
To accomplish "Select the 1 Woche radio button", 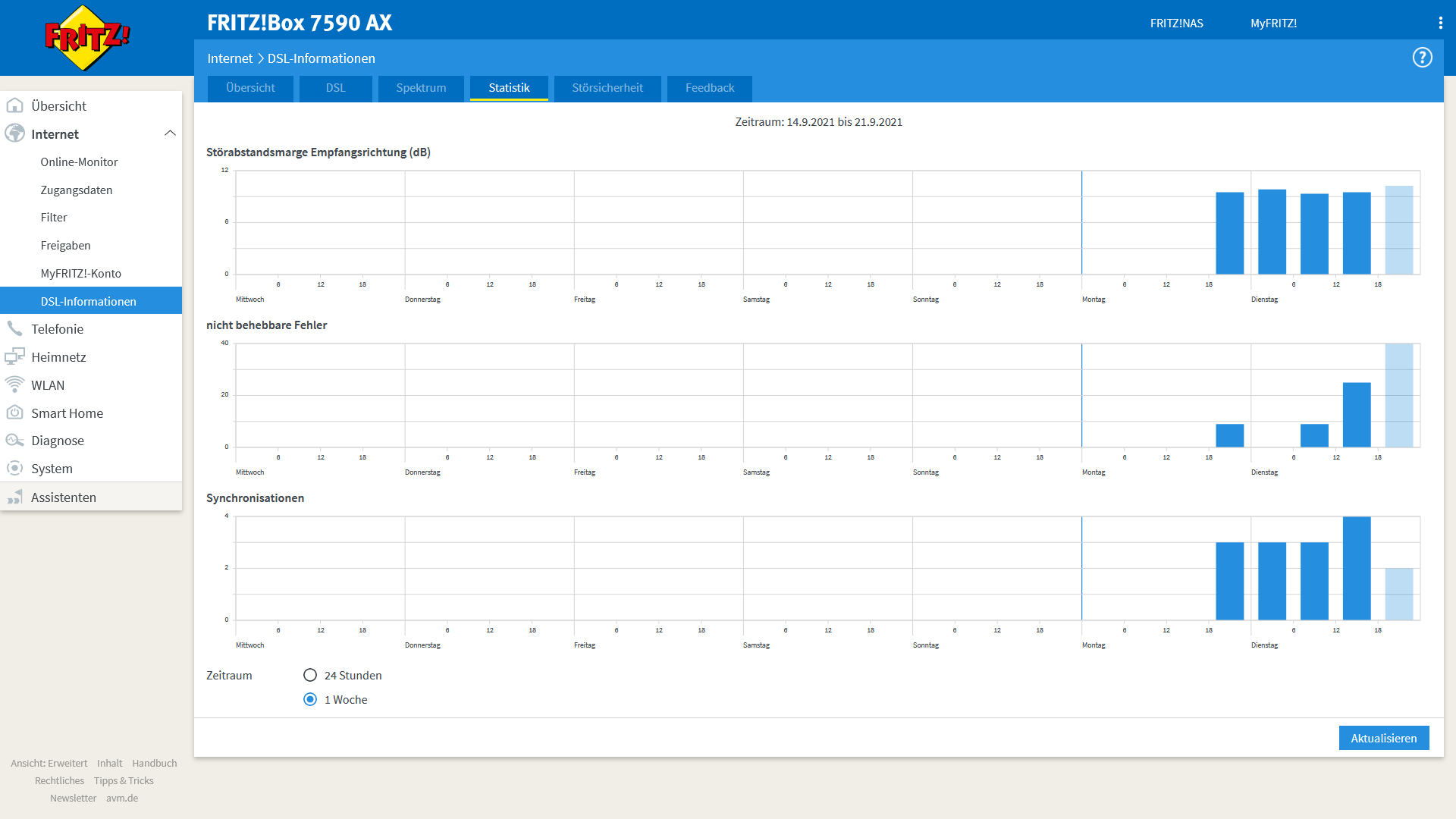I will (x=310, y=699).
